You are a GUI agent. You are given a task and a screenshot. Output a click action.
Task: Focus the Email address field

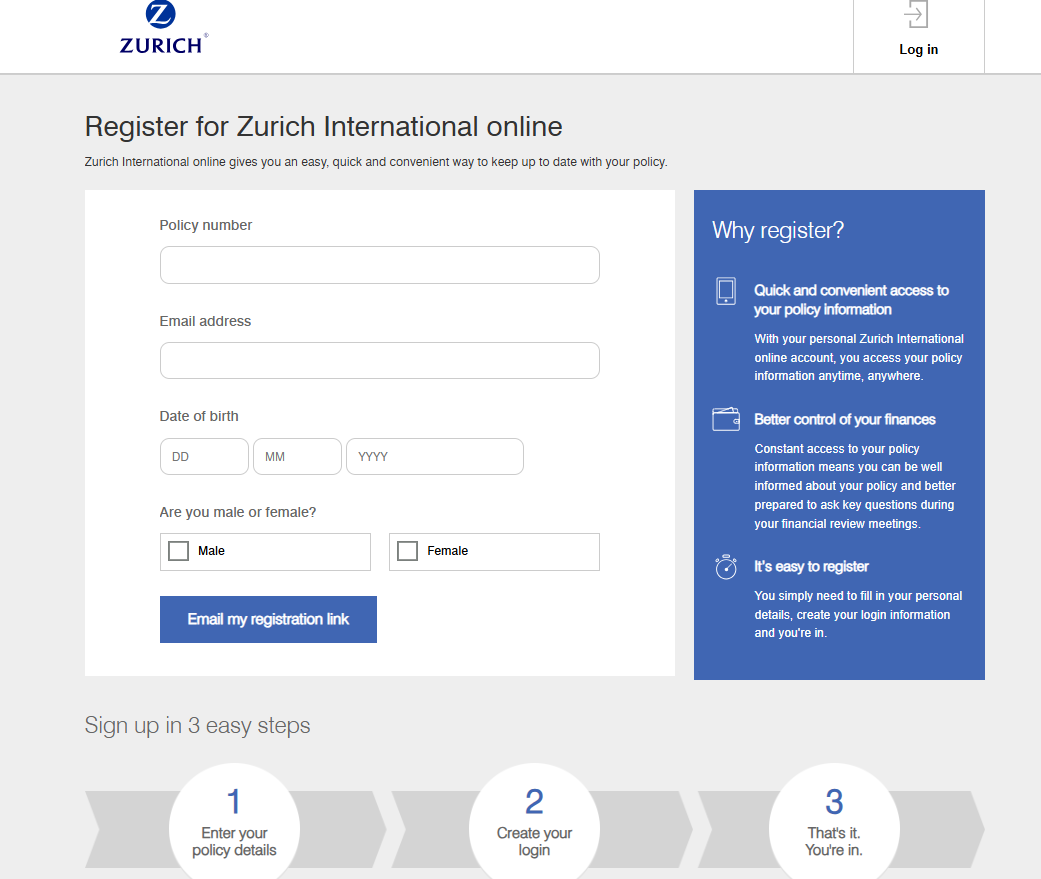pos(379,361)
